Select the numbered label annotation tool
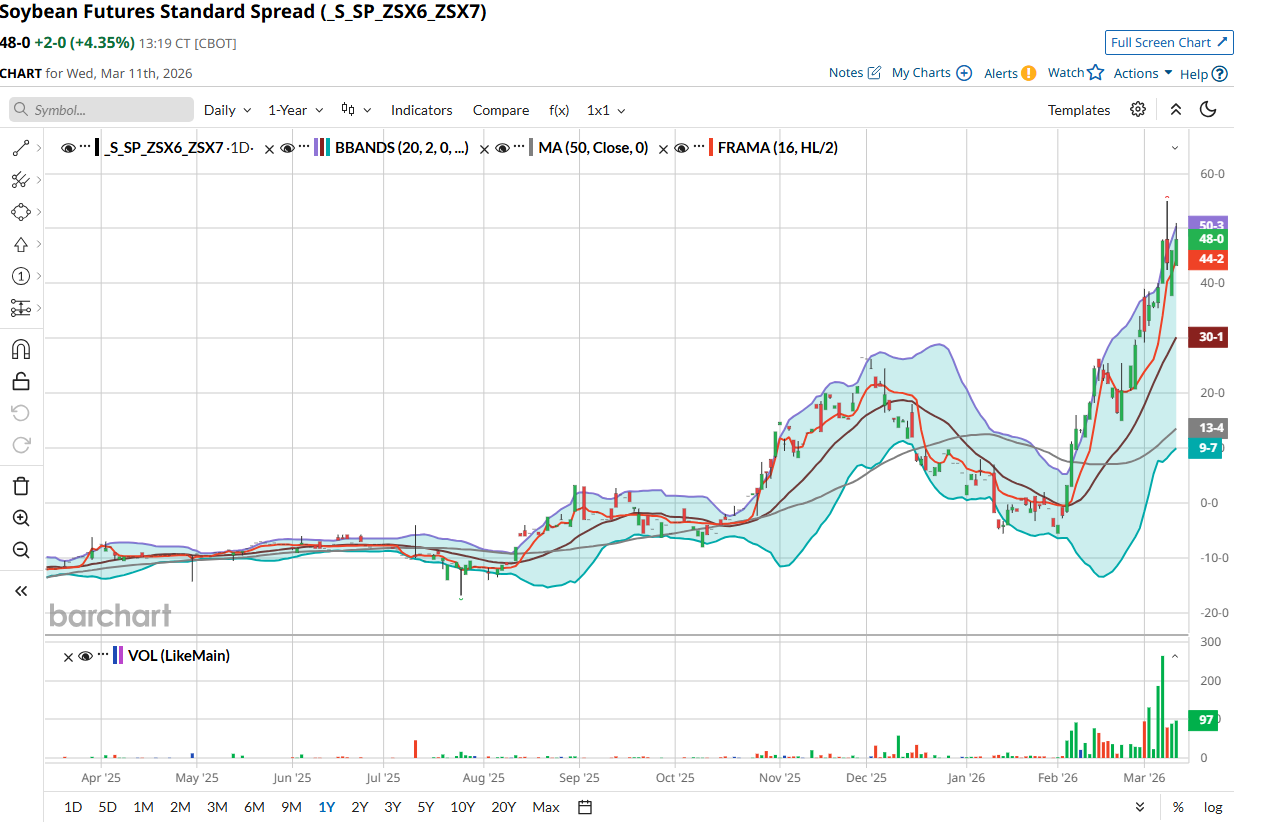The image size is (1280, 833). click(20, 276)
